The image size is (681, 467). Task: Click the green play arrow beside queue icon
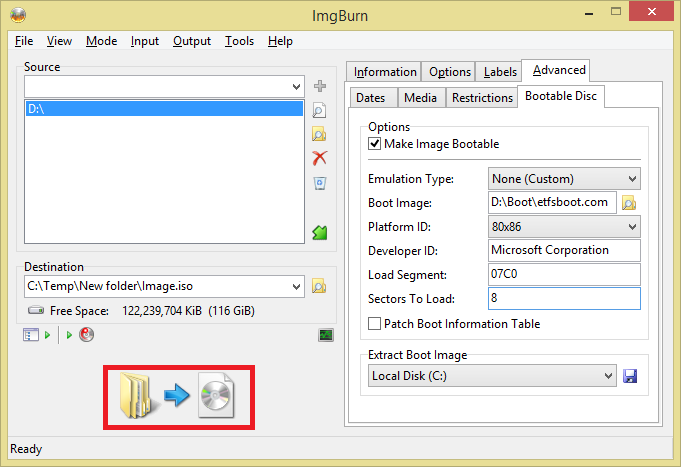tap(47, 335)
